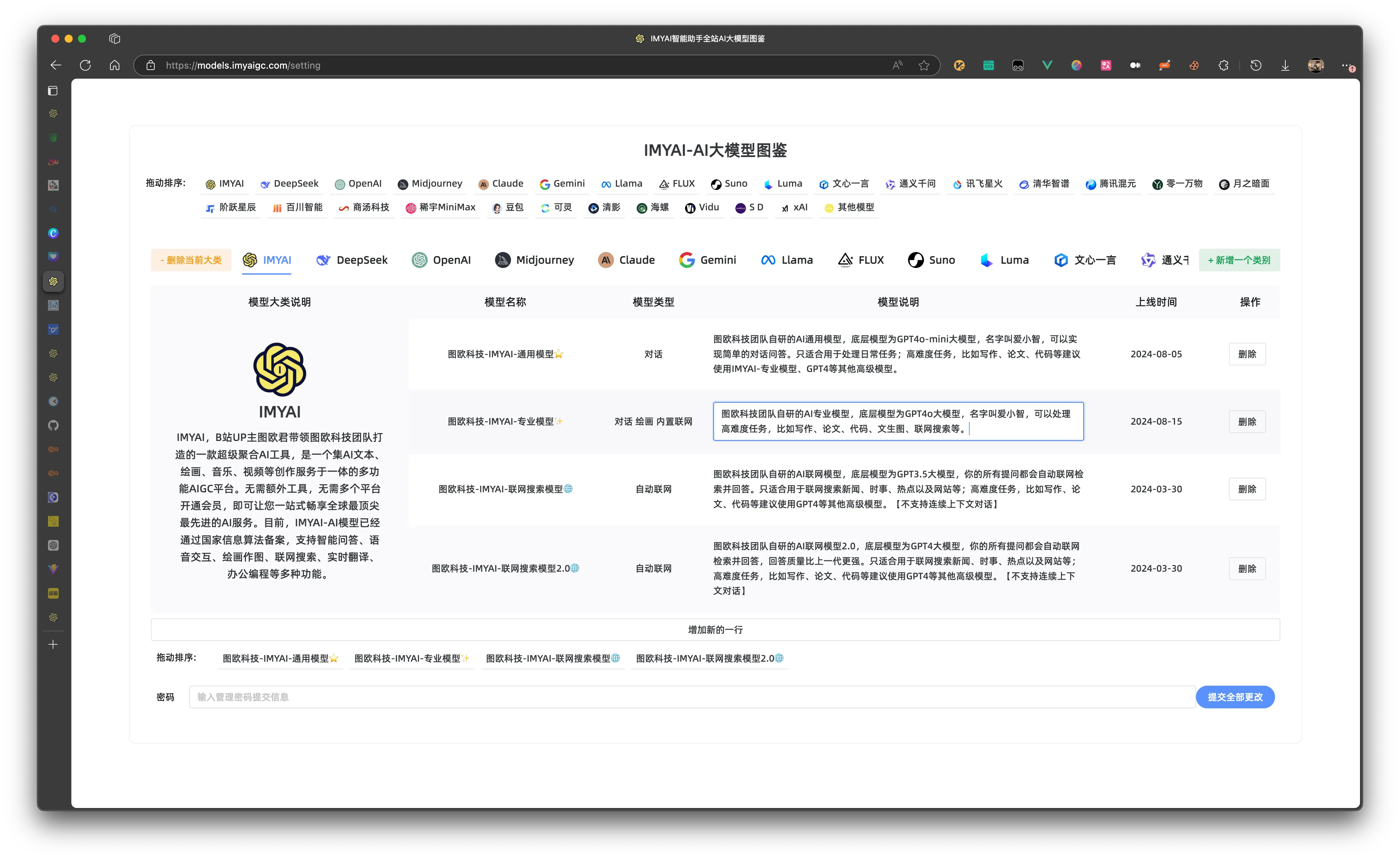Switch to the Luma category tab

pos(1005,260)
